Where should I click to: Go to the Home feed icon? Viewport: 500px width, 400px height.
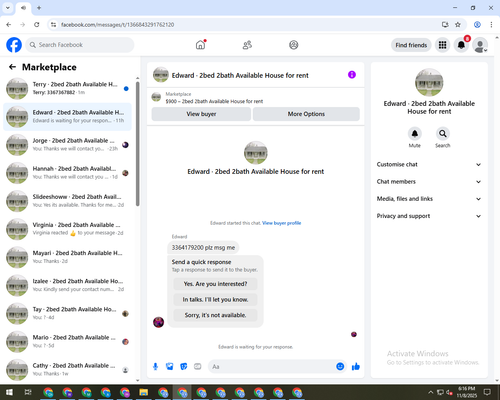pos(200,45)
